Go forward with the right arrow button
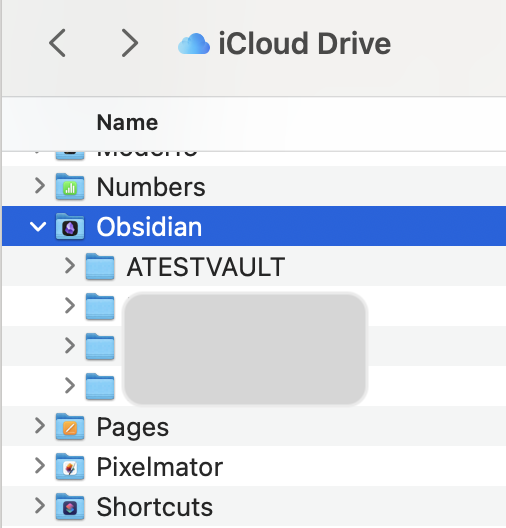506x528 pixels. click(130, 43)
